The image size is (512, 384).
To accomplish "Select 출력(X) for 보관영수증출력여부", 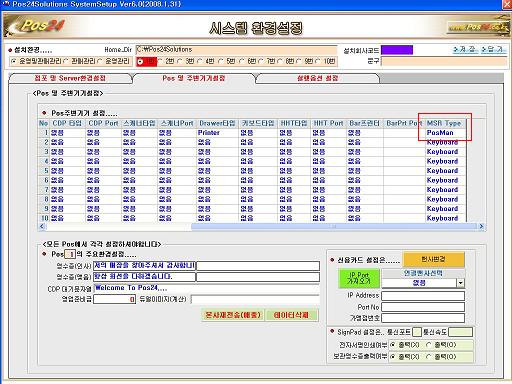I will point(393,357).
